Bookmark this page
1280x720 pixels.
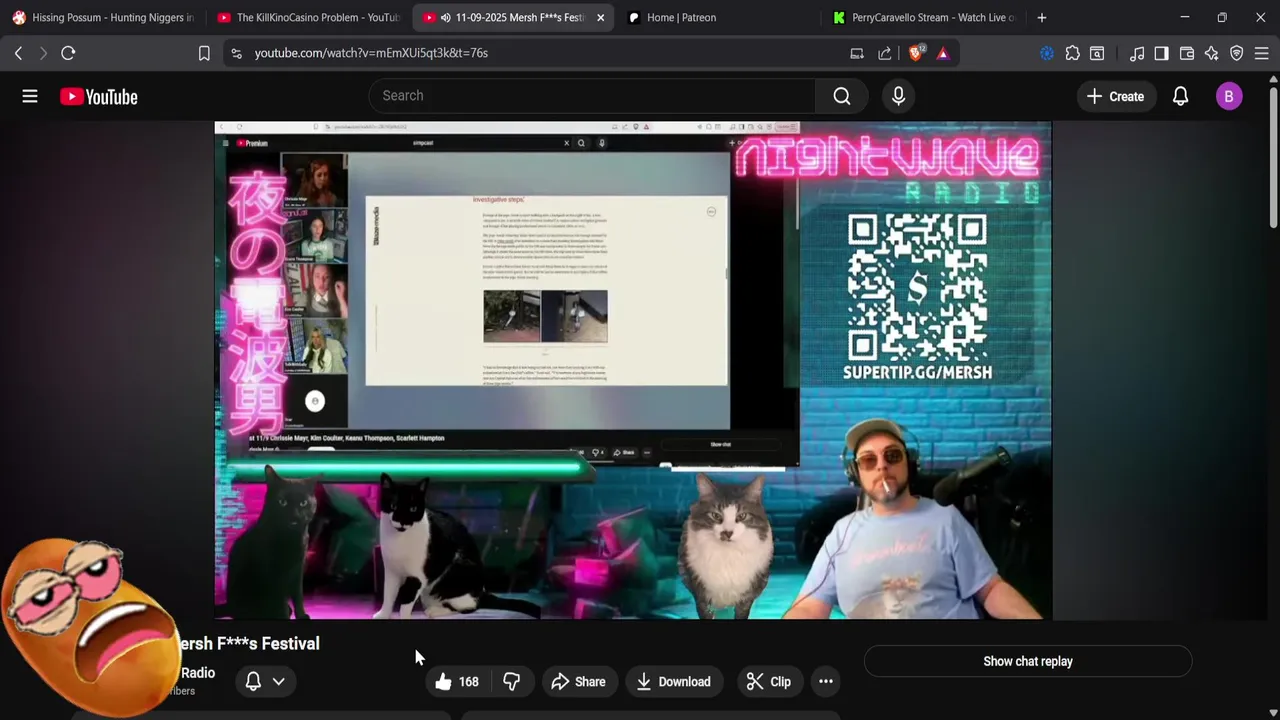pyautogui.click(x=204, y=53)
